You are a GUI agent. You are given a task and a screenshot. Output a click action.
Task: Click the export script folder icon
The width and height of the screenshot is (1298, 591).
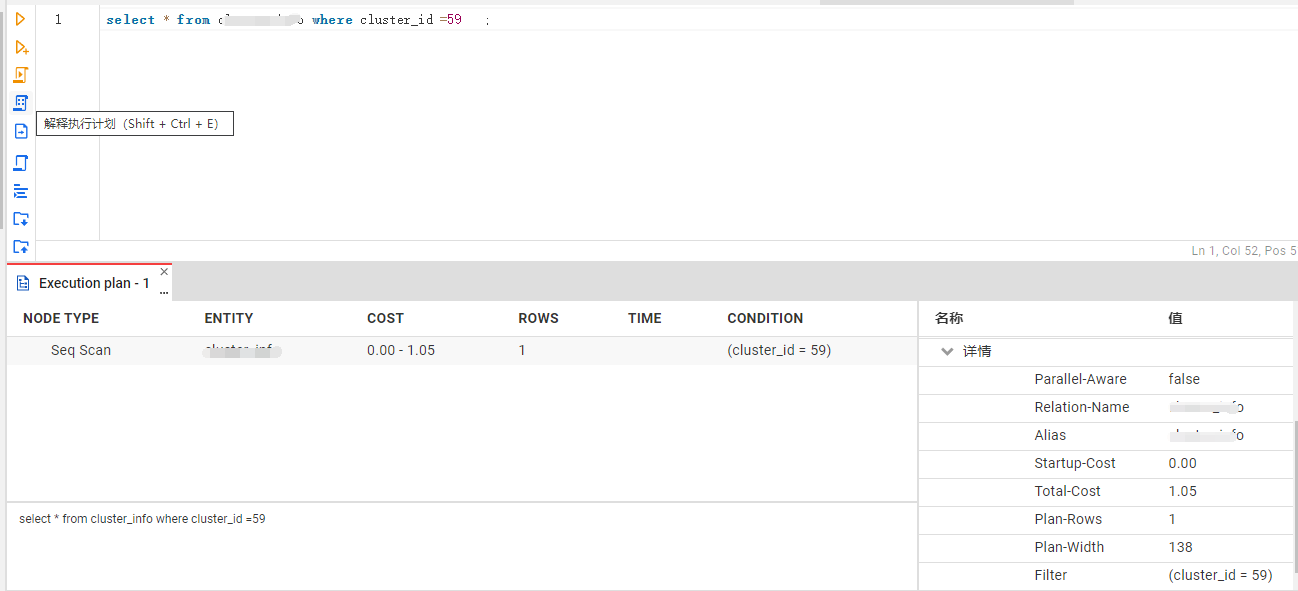coord(21,247)
